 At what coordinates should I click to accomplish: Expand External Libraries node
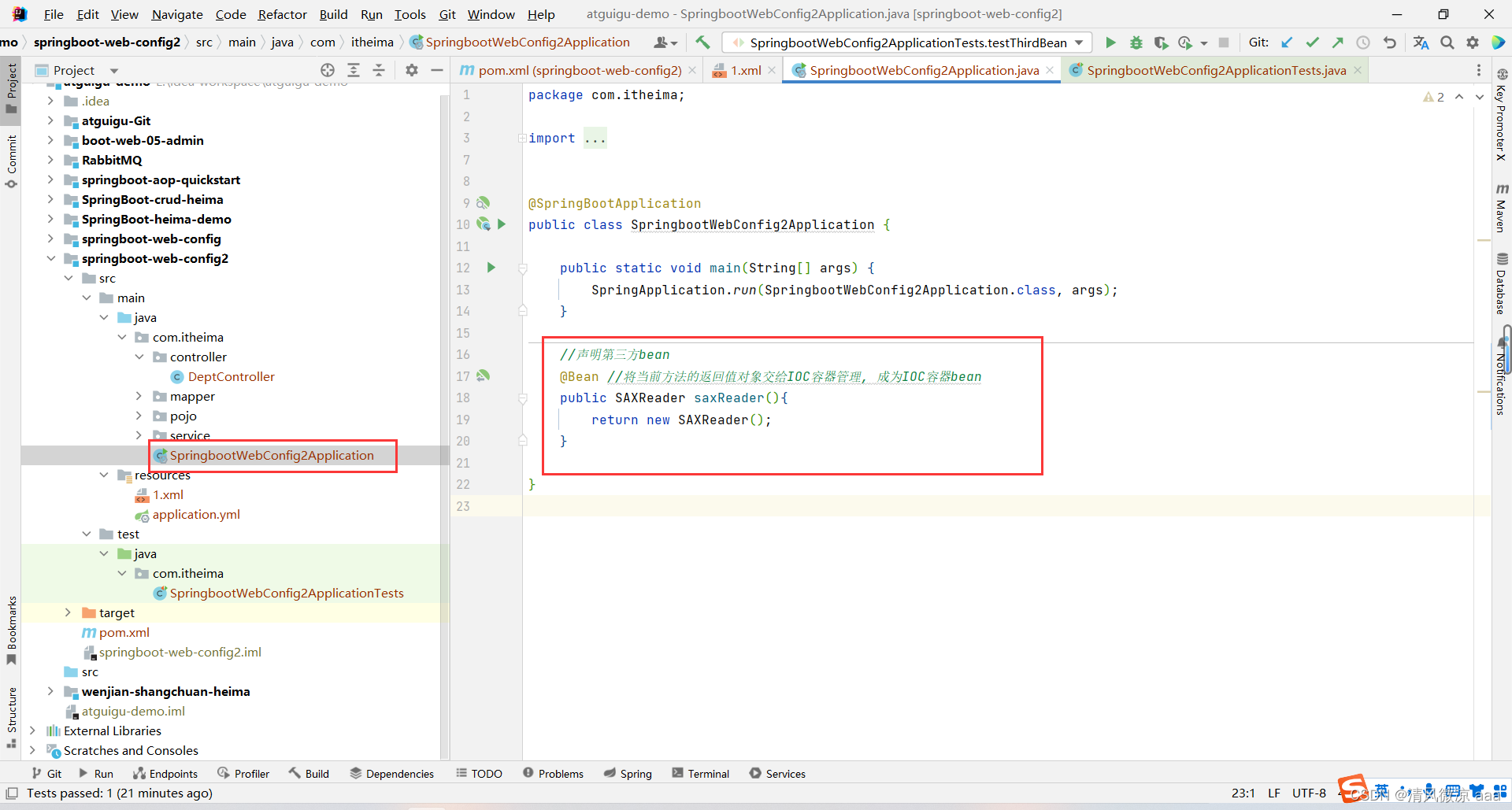click(x=32, y=730)
